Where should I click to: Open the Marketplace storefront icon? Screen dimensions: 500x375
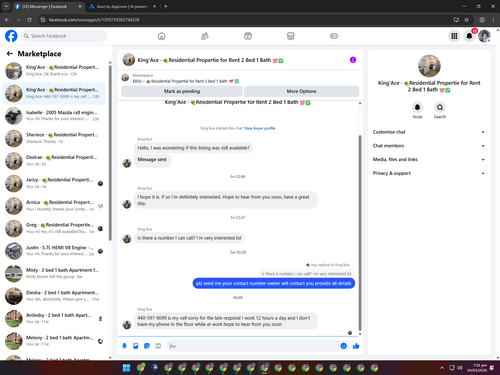tap(291, 36)
